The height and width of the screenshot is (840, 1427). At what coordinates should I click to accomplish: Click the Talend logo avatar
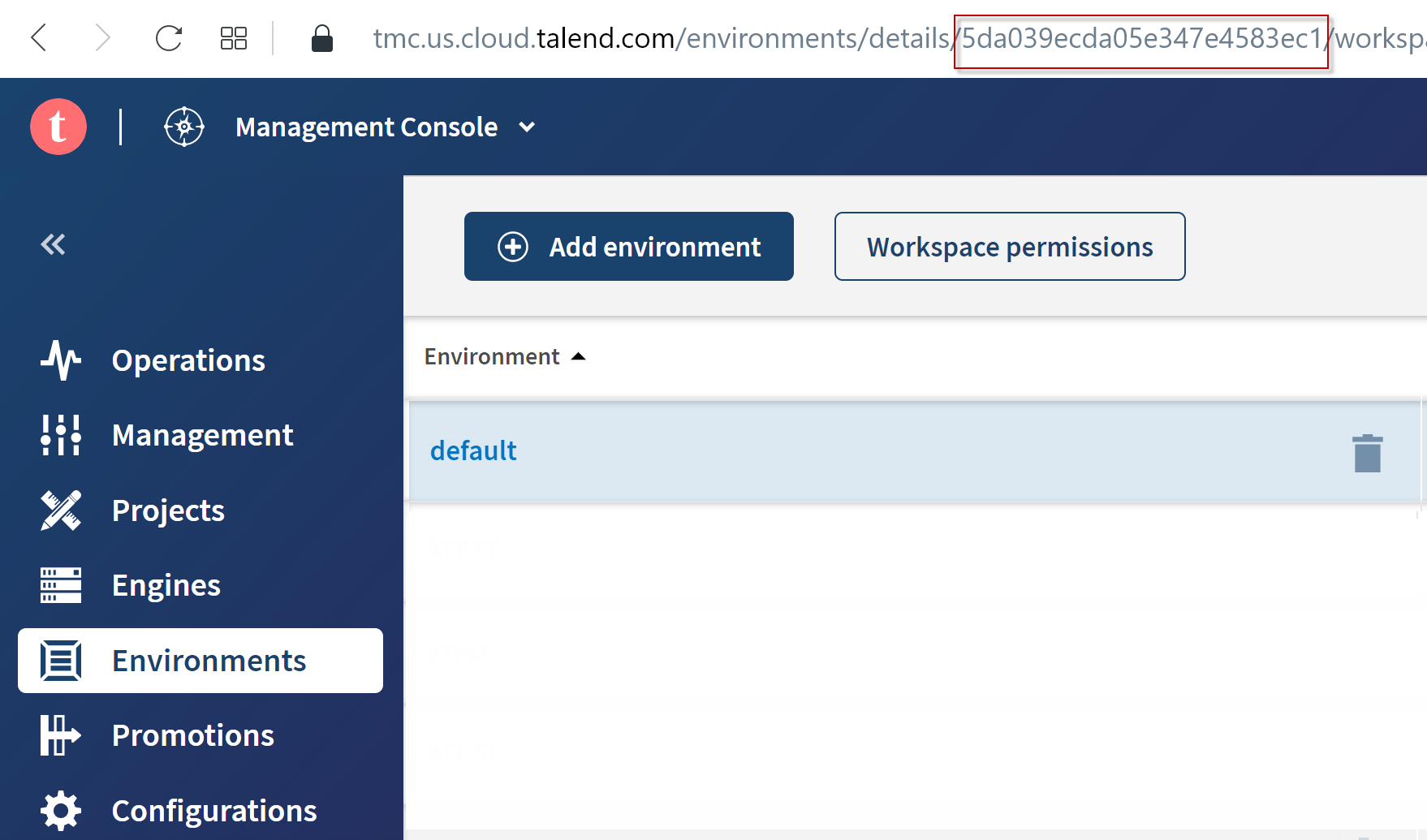click(x=58, y=127)
